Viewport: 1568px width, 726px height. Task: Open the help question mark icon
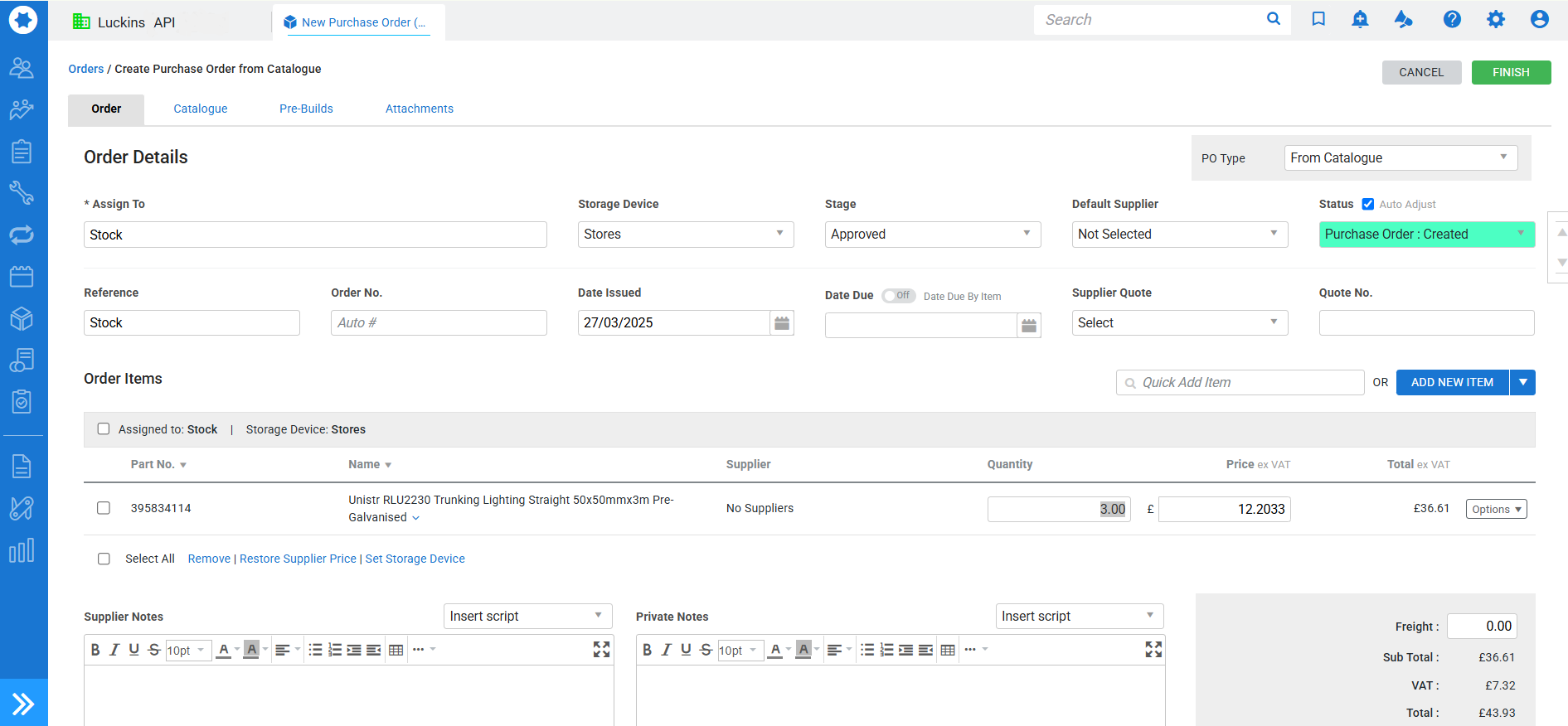point(1451,19)
